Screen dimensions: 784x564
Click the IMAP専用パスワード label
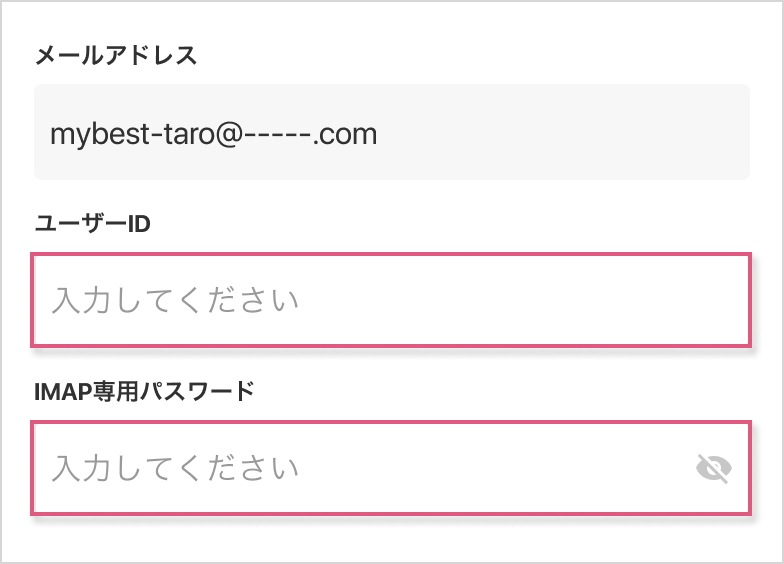coord(144,391)
